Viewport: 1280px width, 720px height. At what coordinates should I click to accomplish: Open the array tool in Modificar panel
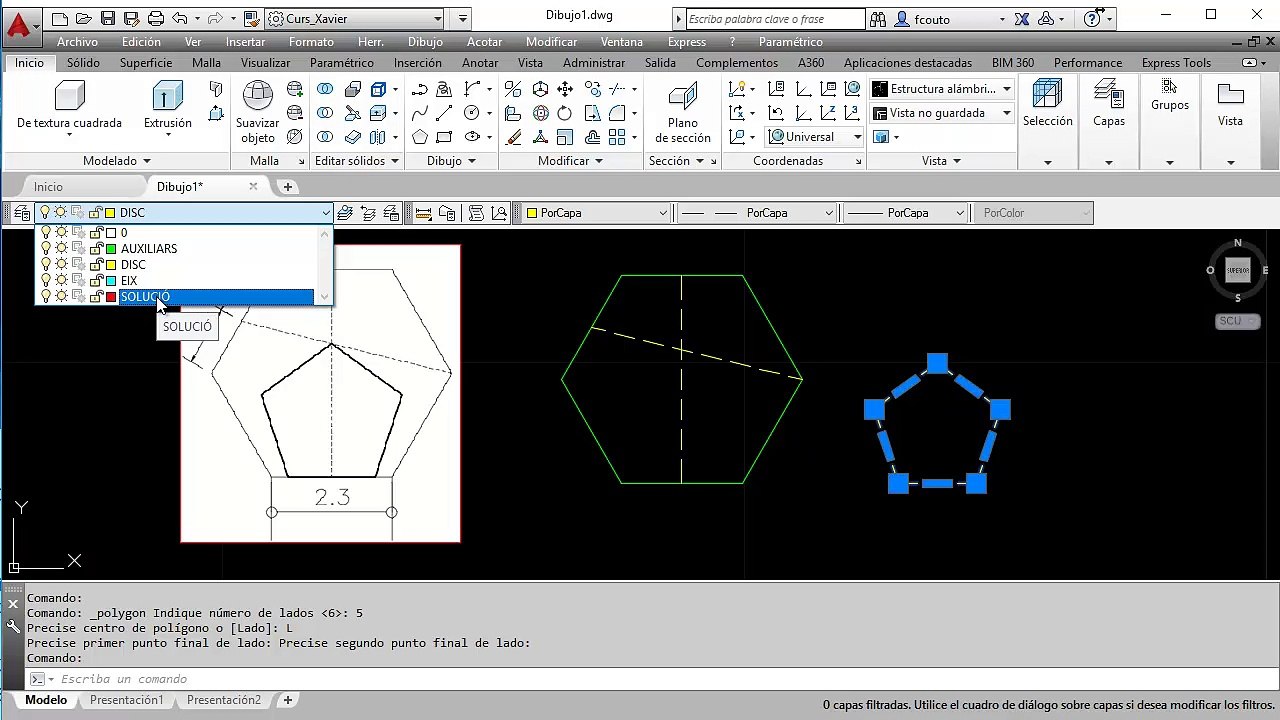(x=617, y=137)
